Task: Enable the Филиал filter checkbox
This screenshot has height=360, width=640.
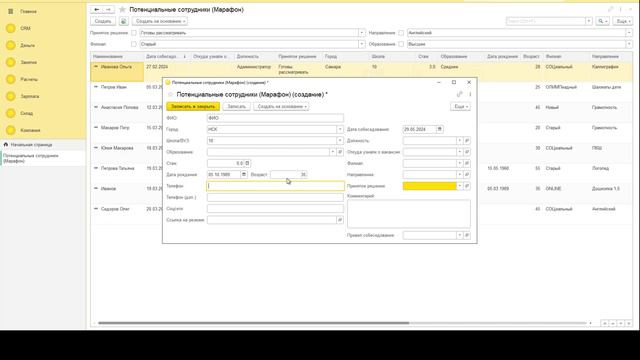Action: [x=133, y=44]
